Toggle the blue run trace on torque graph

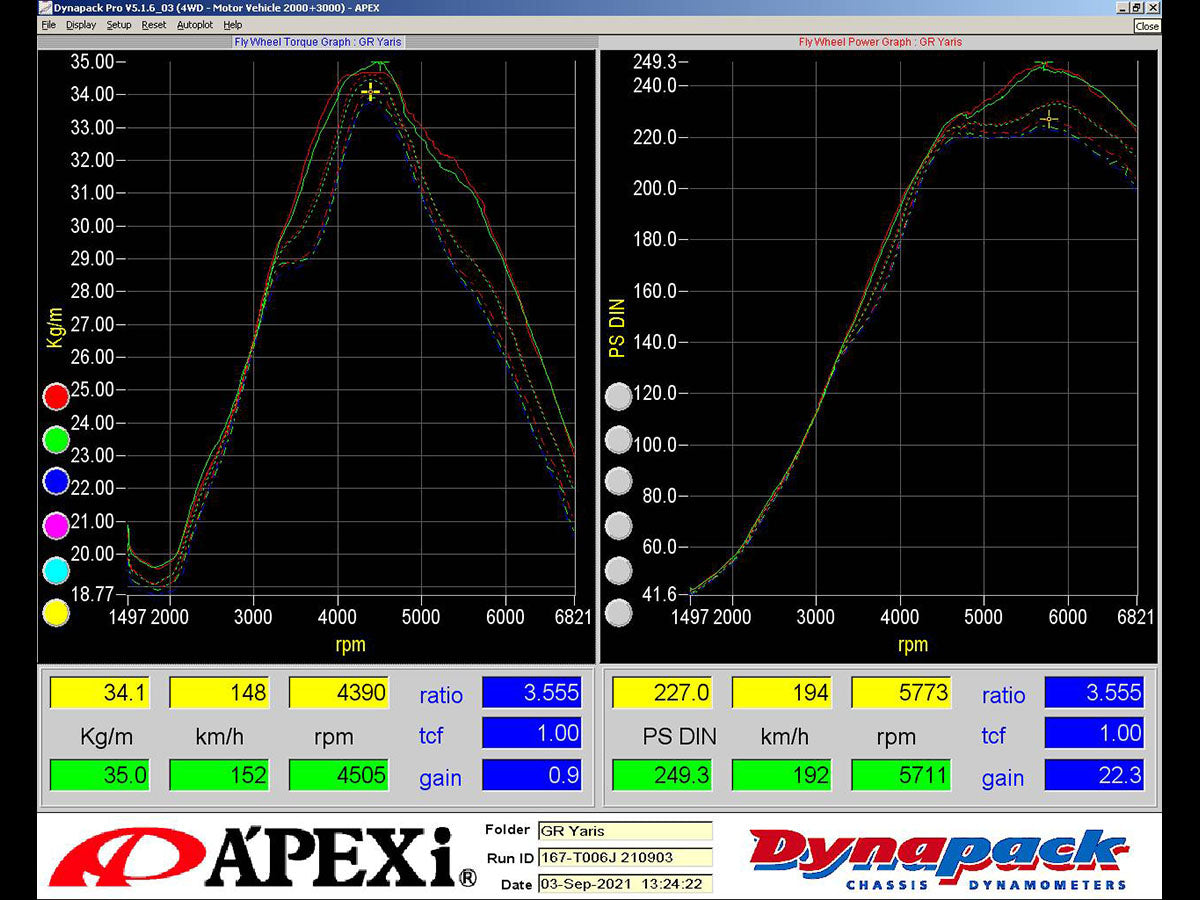pos(55,481)
